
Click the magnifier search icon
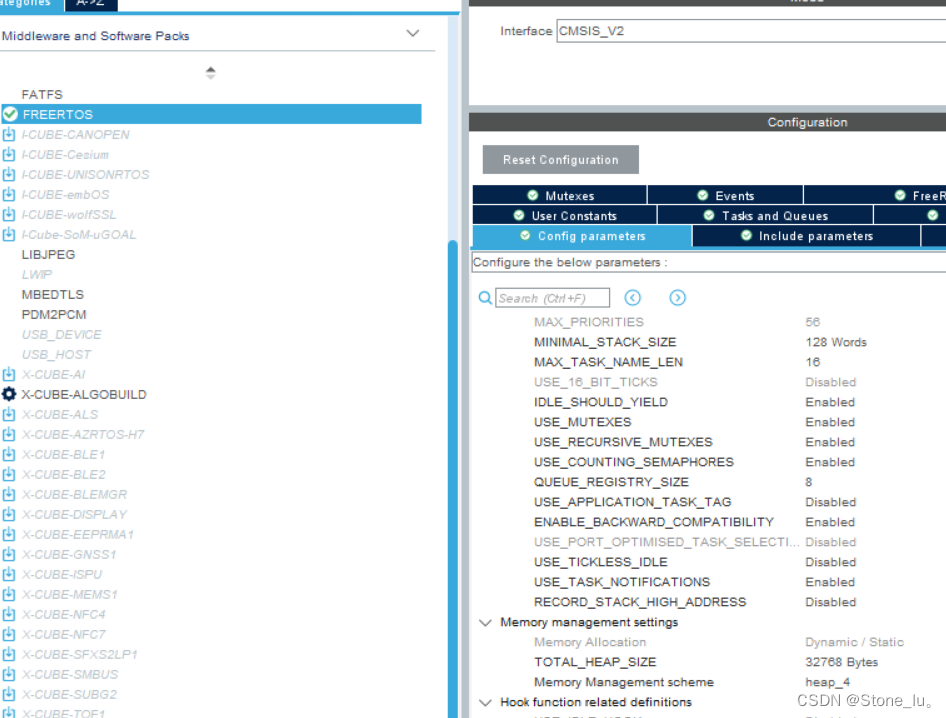pos(484,297)
